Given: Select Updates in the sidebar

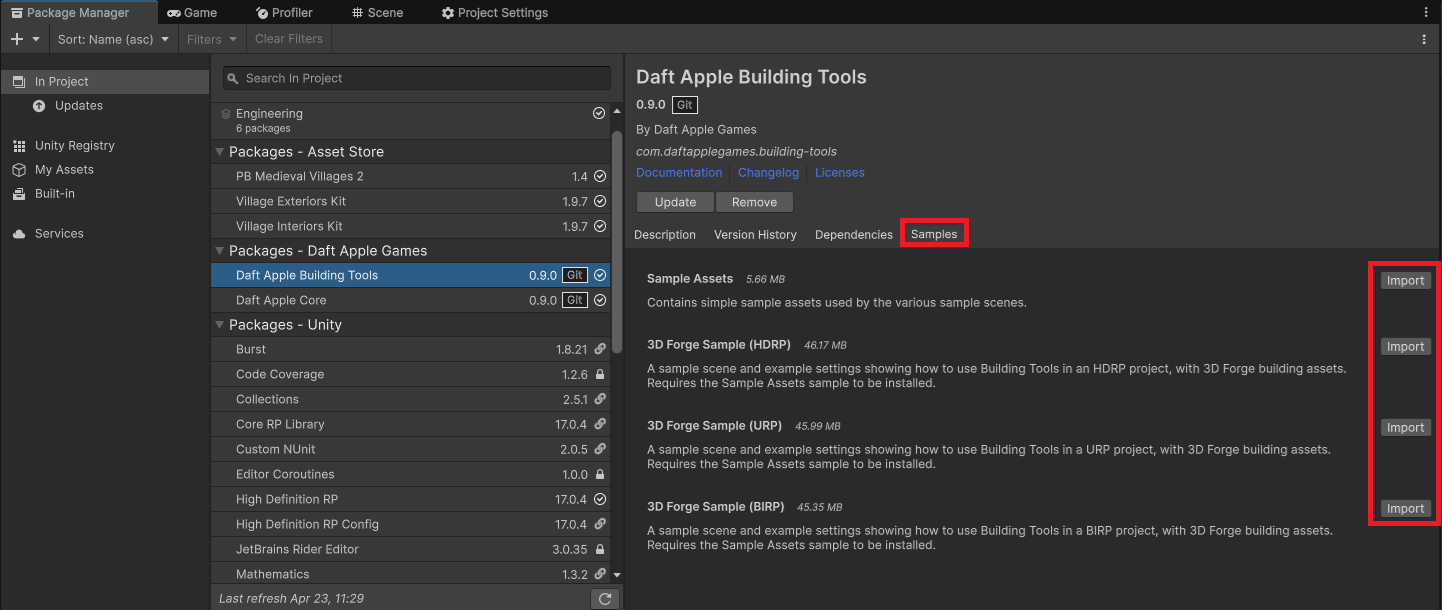Looking at the screenshot, I should tap(105, 105).
